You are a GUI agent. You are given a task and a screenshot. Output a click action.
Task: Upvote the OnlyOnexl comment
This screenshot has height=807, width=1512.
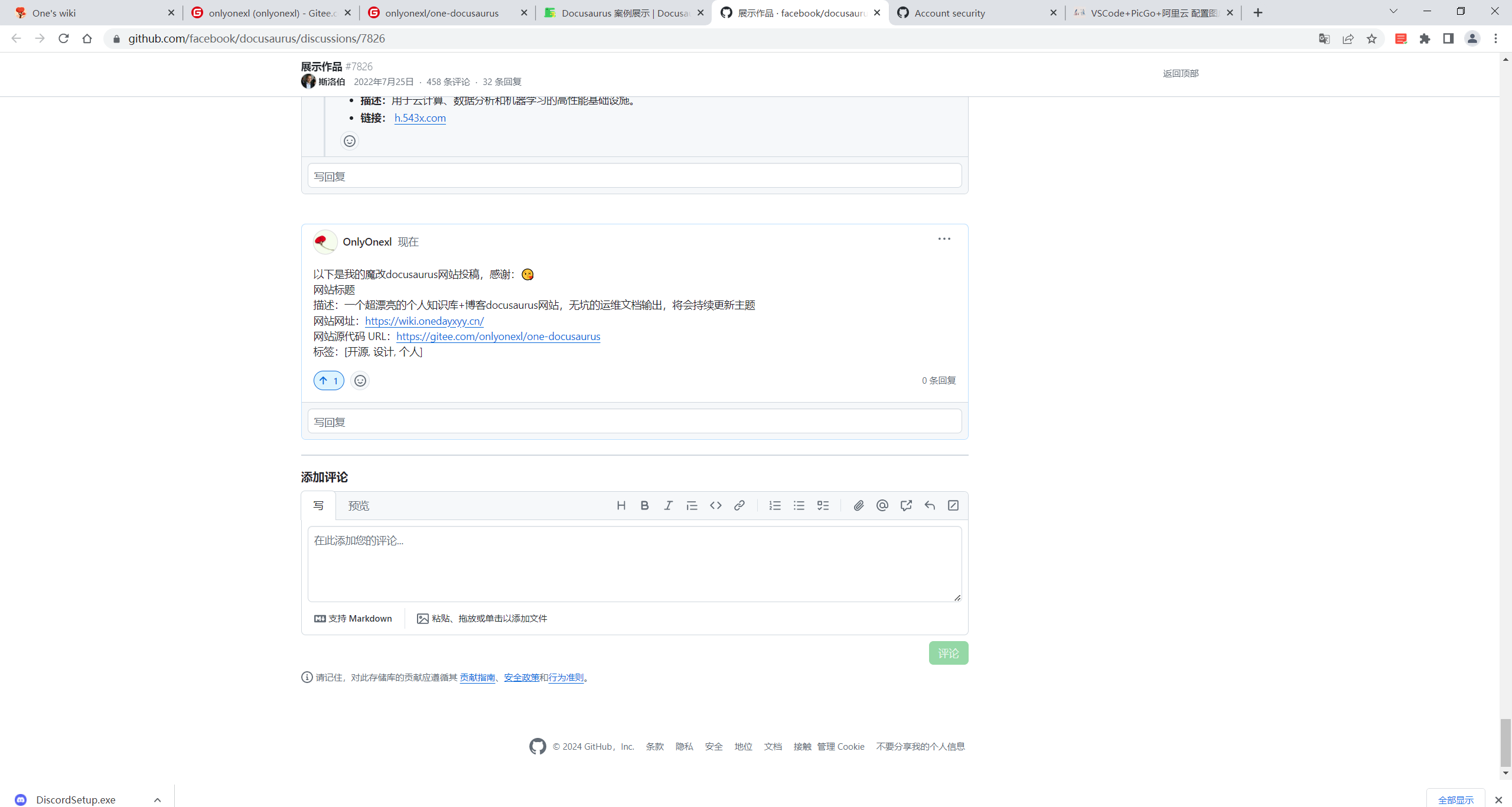pyautogui.click(x=329, y=381)
